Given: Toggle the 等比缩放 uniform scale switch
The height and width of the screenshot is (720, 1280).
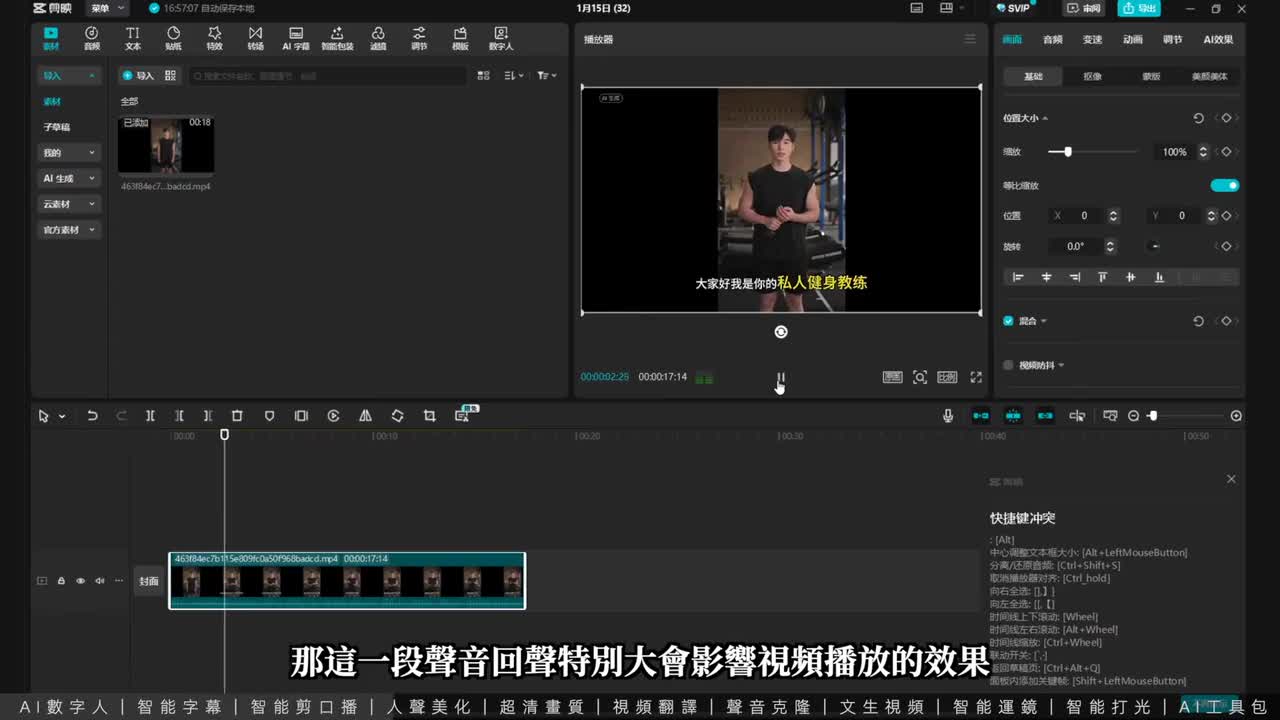Looking at the screenshot, I should point(1224,185).
